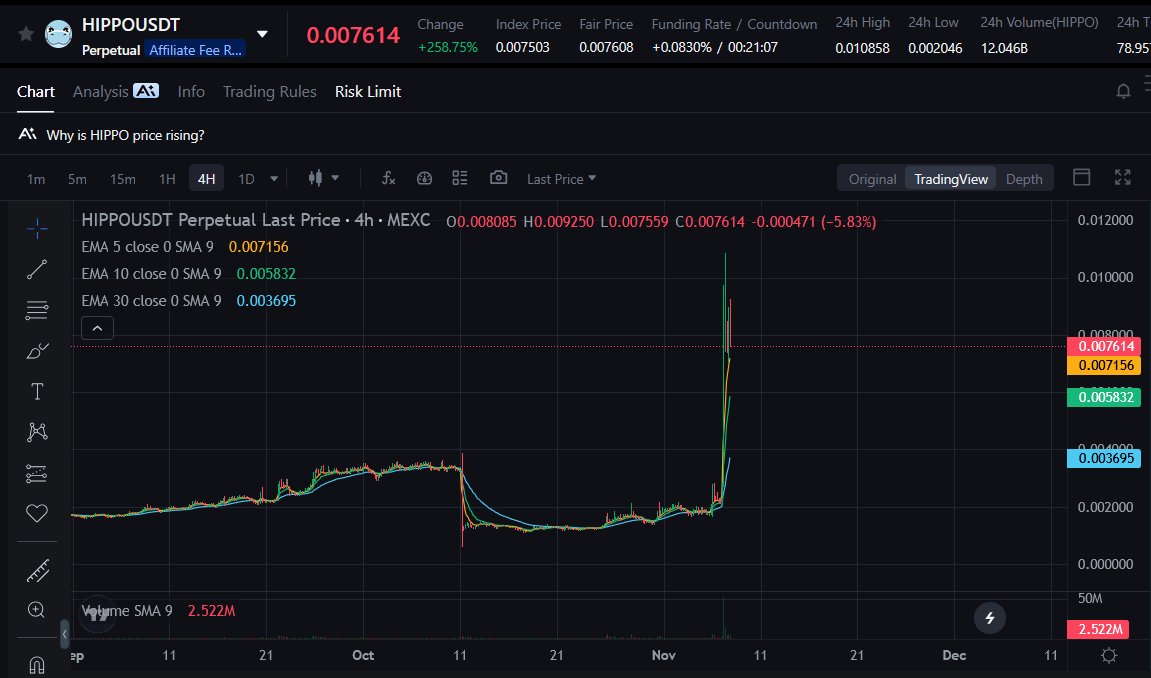The width and height of the screenshot is (1151, 678).
Task: Open the XABCD pattern tool
Action: click(37, 430)
